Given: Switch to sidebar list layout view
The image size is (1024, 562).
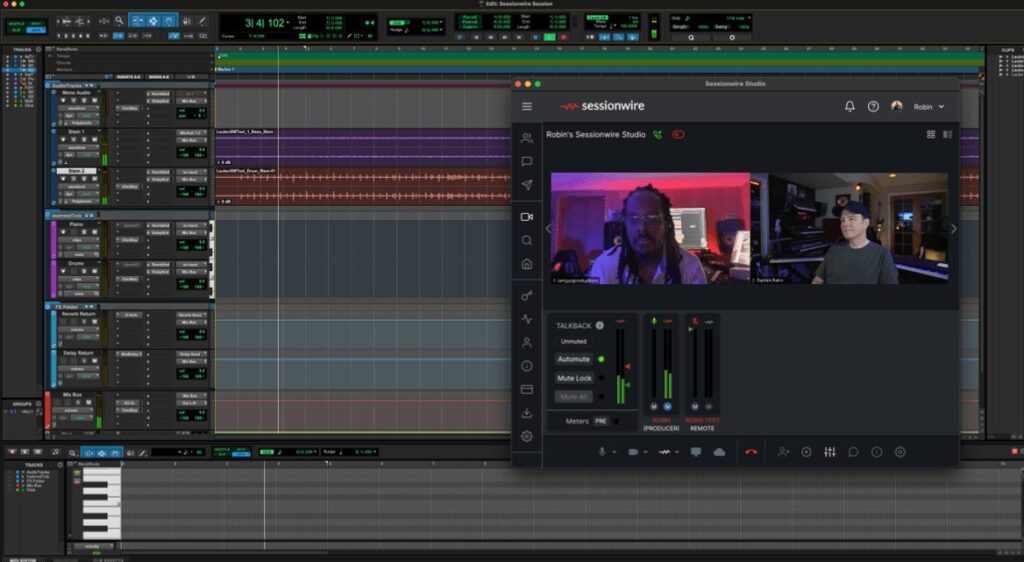Looking at the screenshot, I should coord(947,134).
